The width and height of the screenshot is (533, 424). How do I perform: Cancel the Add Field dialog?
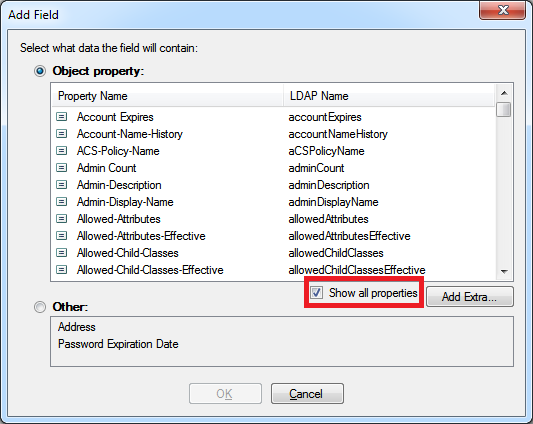click(x=307, y=394)
